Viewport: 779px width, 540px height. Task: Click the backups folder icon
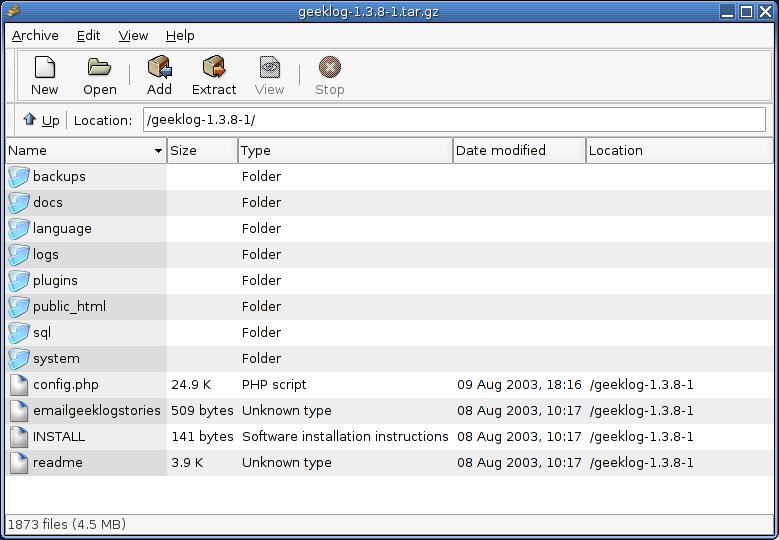(x=19, y=176)
